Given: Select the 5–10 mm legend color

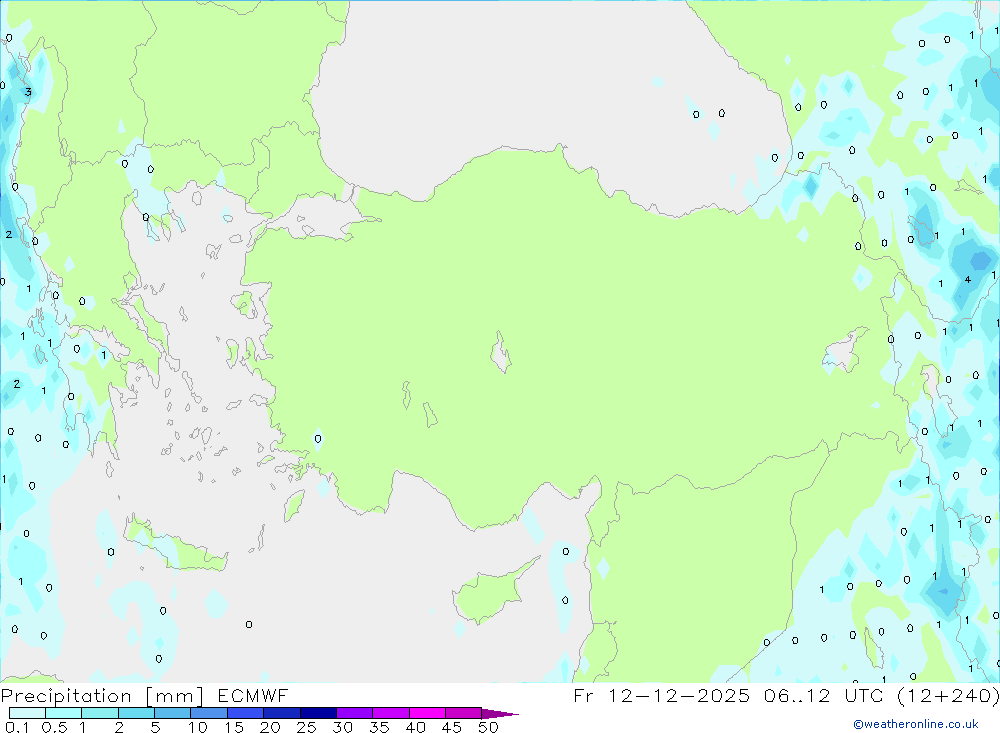Looking at the screenshot, I should (x=173, y=713).
